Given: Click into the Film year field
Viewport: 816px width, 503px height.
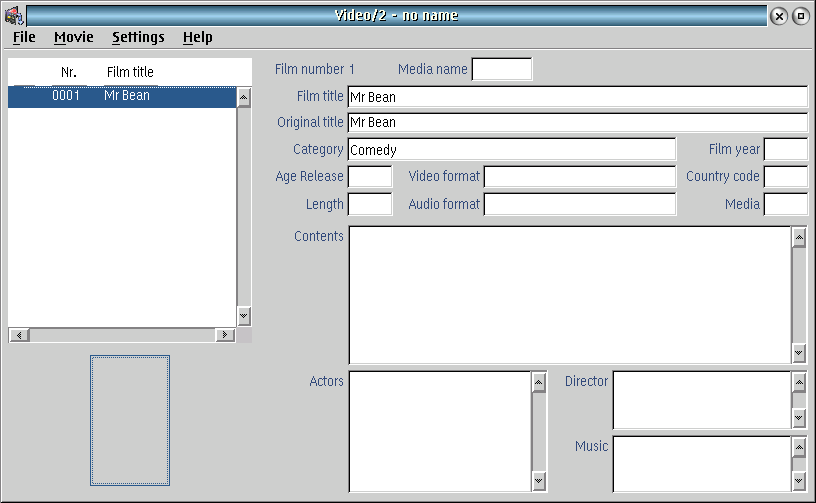Looking at the screenshot, I should tap(786, 149).
